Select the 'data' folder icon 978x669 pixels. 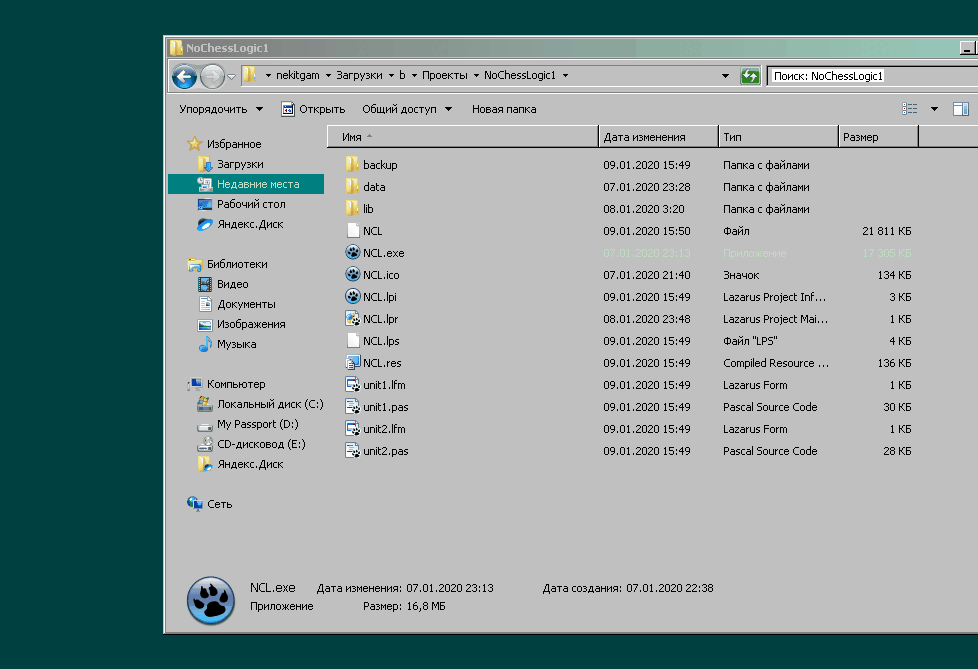[x=352, y=186]
